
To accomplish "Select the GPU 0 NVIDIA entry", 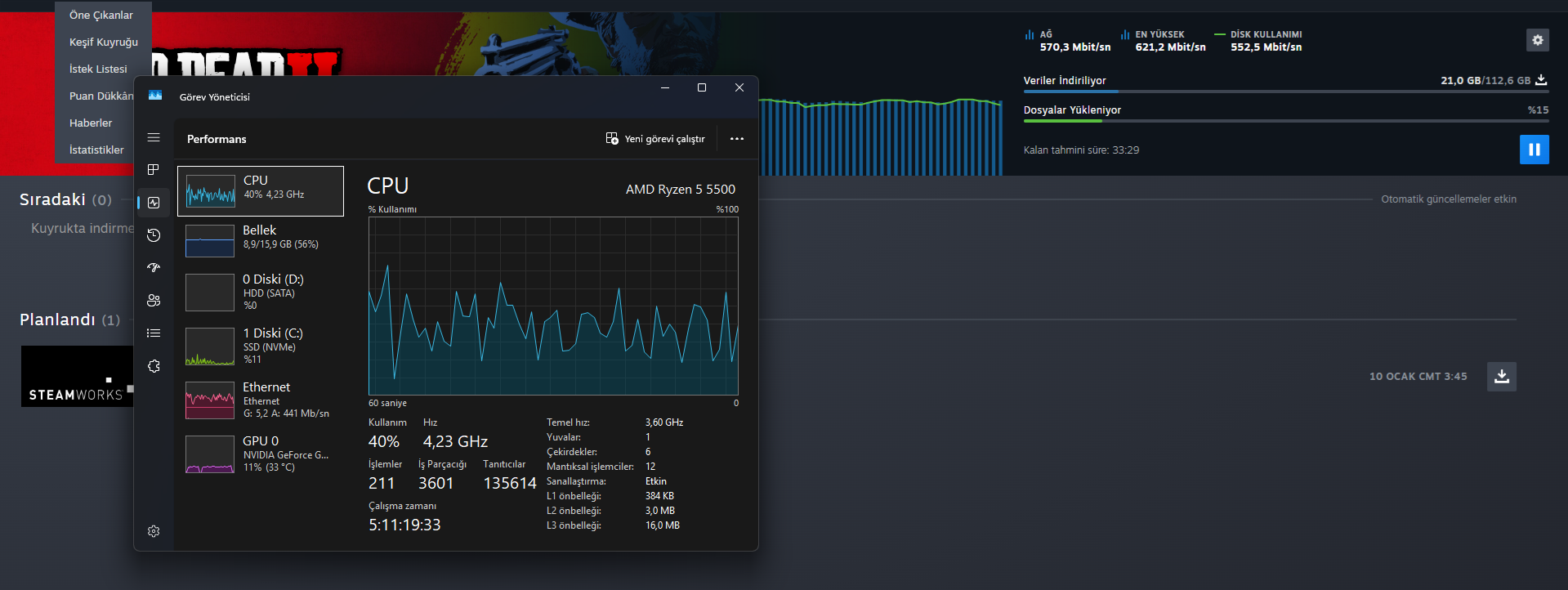I will click(261, 454).
